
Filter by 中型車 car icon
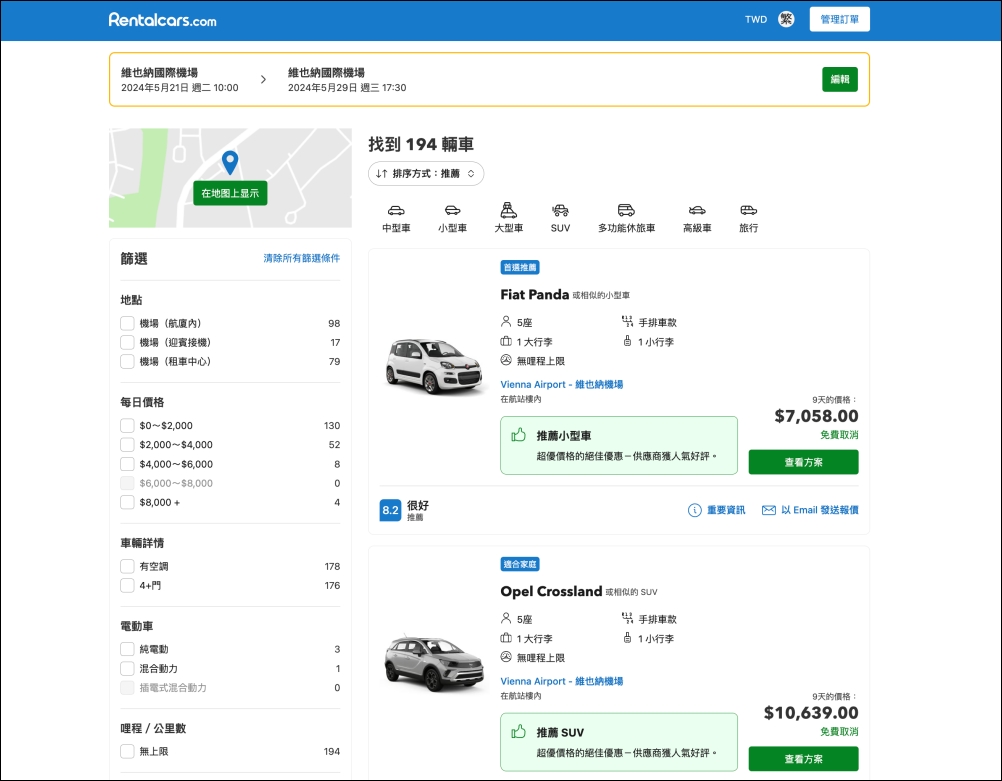[x=396, y=210]
